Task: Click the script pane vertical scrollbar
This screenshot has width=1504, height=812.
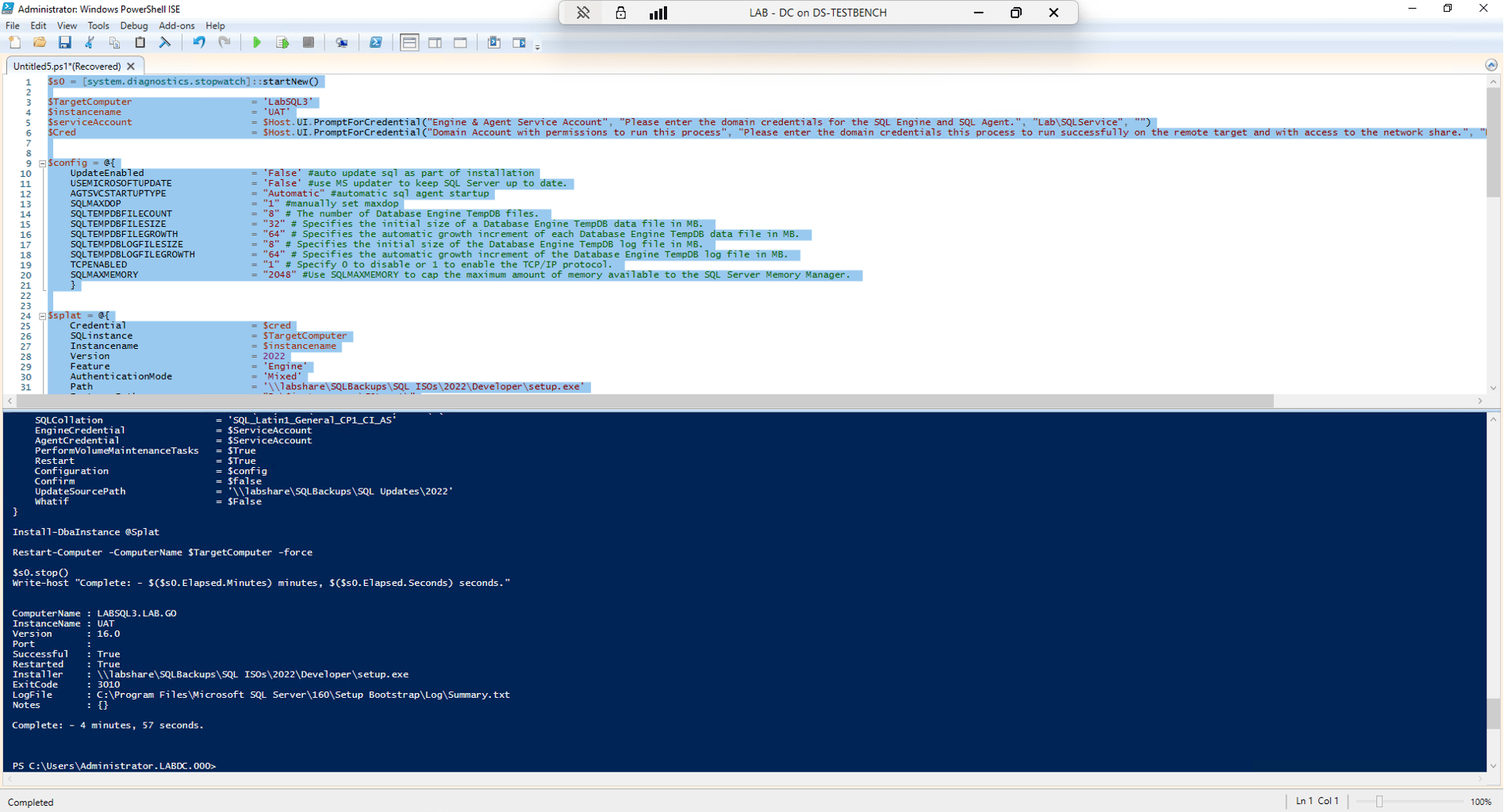Action: point(1493,143)
